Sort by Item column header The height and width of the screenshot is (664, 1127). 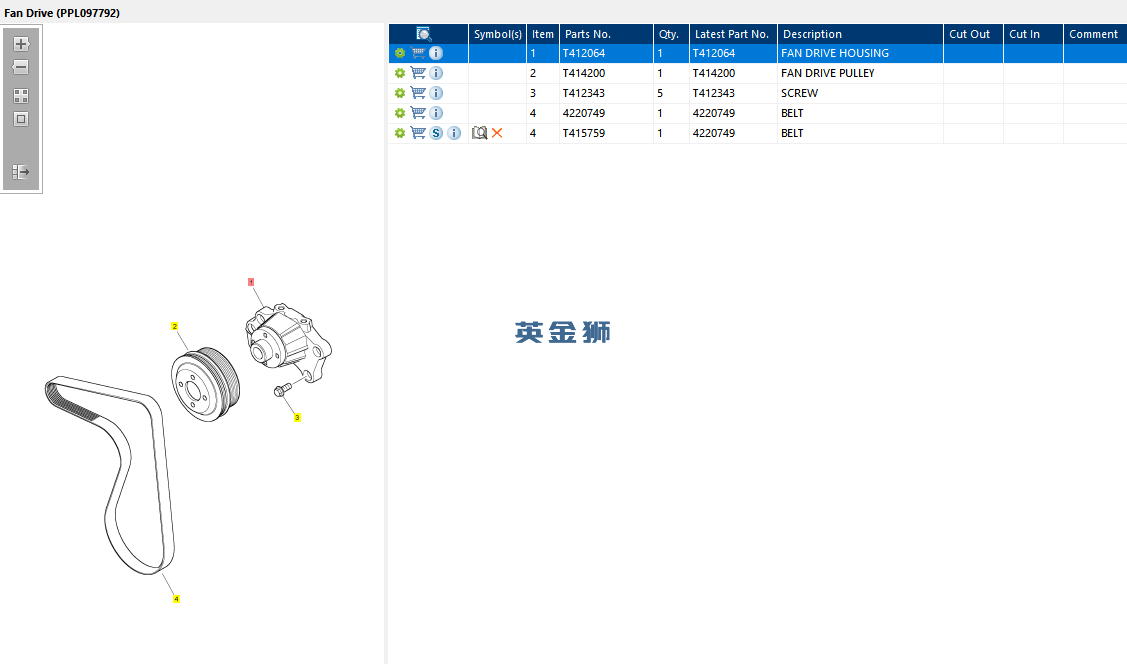[x=543, y=34]
